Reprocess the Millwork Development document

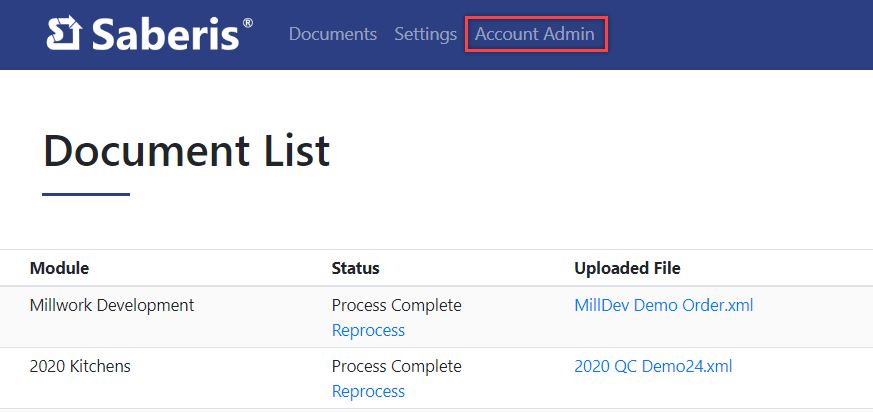coord(368,330)
